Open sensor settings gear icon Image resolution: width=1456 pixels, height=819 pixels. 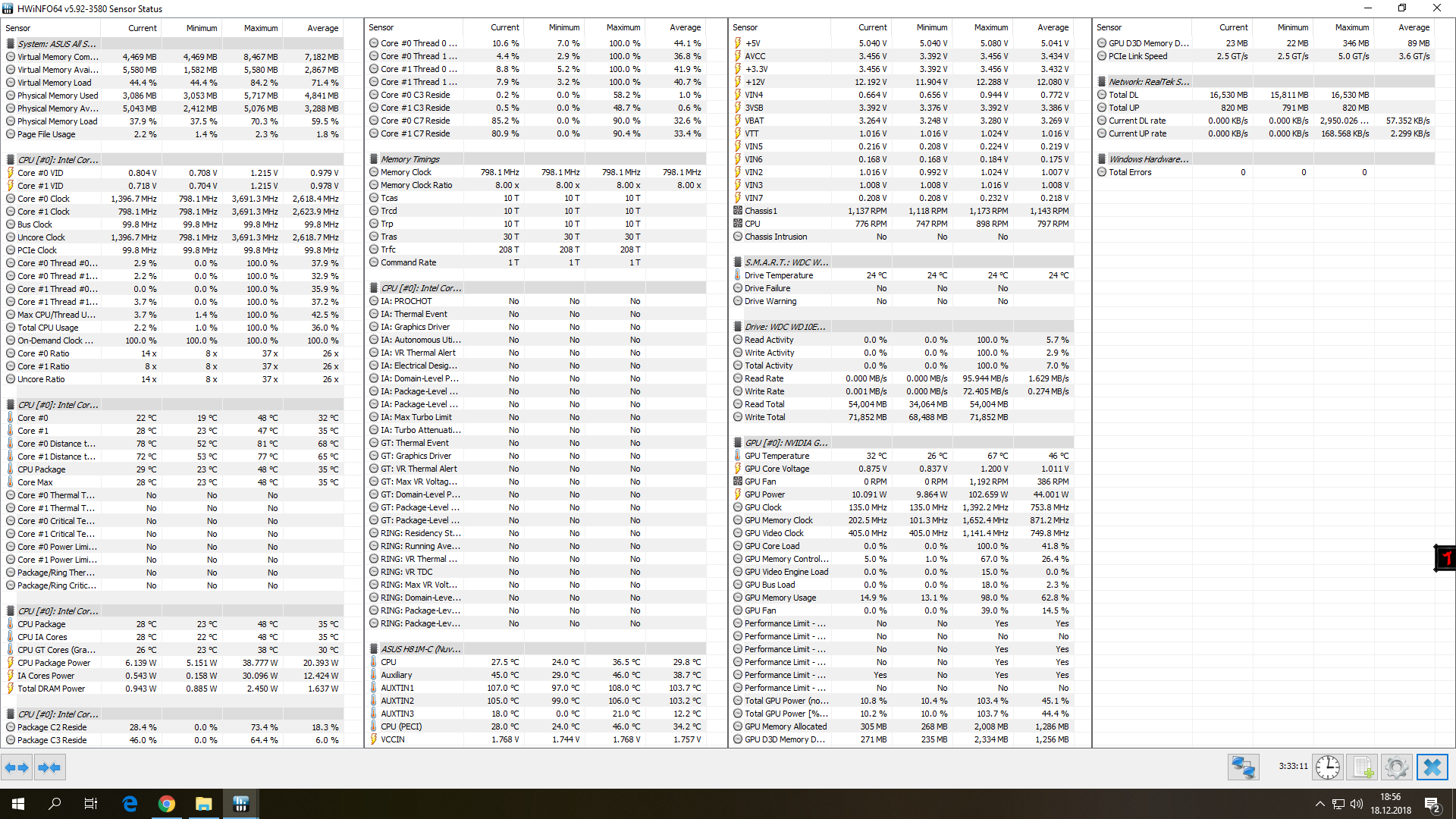[x=1396, y=767]
